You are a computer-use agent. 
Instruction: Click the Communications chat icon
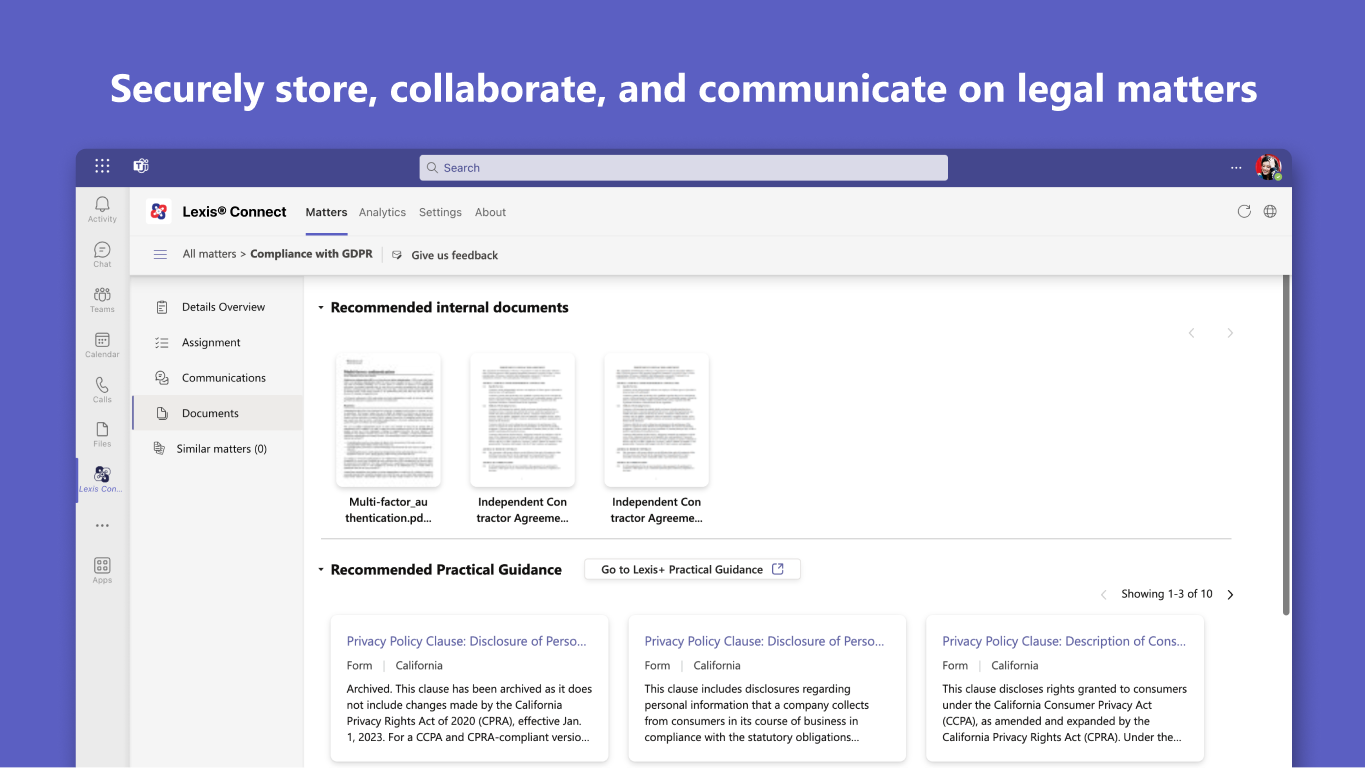(162, 378)
